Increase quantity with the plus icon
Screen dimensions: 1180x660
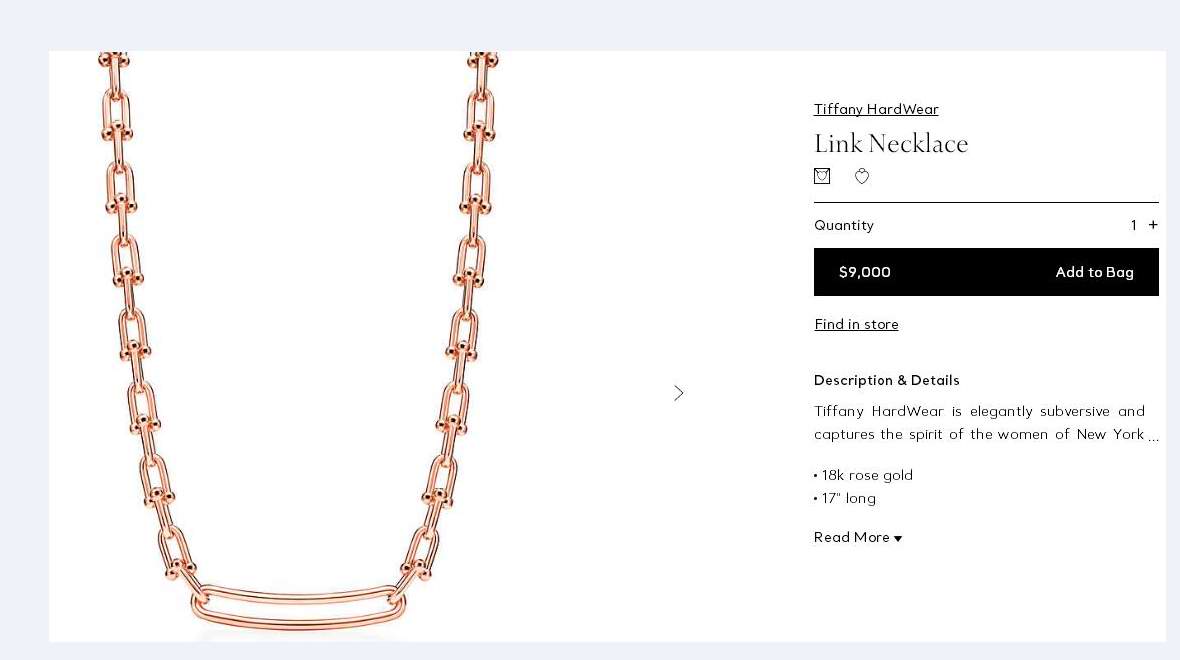point(1153,224)
